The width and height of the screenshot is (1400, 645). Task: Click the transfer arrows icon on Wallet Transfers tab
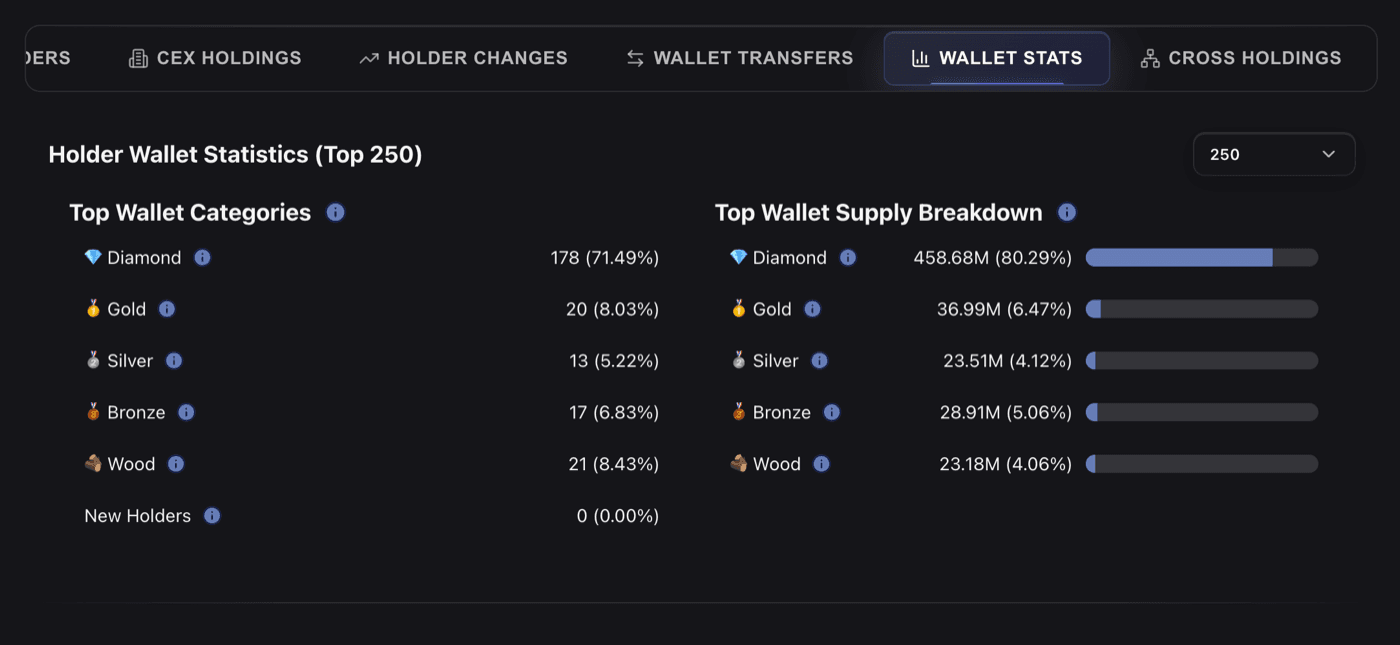pyautogui.click(x=634, y=58)
